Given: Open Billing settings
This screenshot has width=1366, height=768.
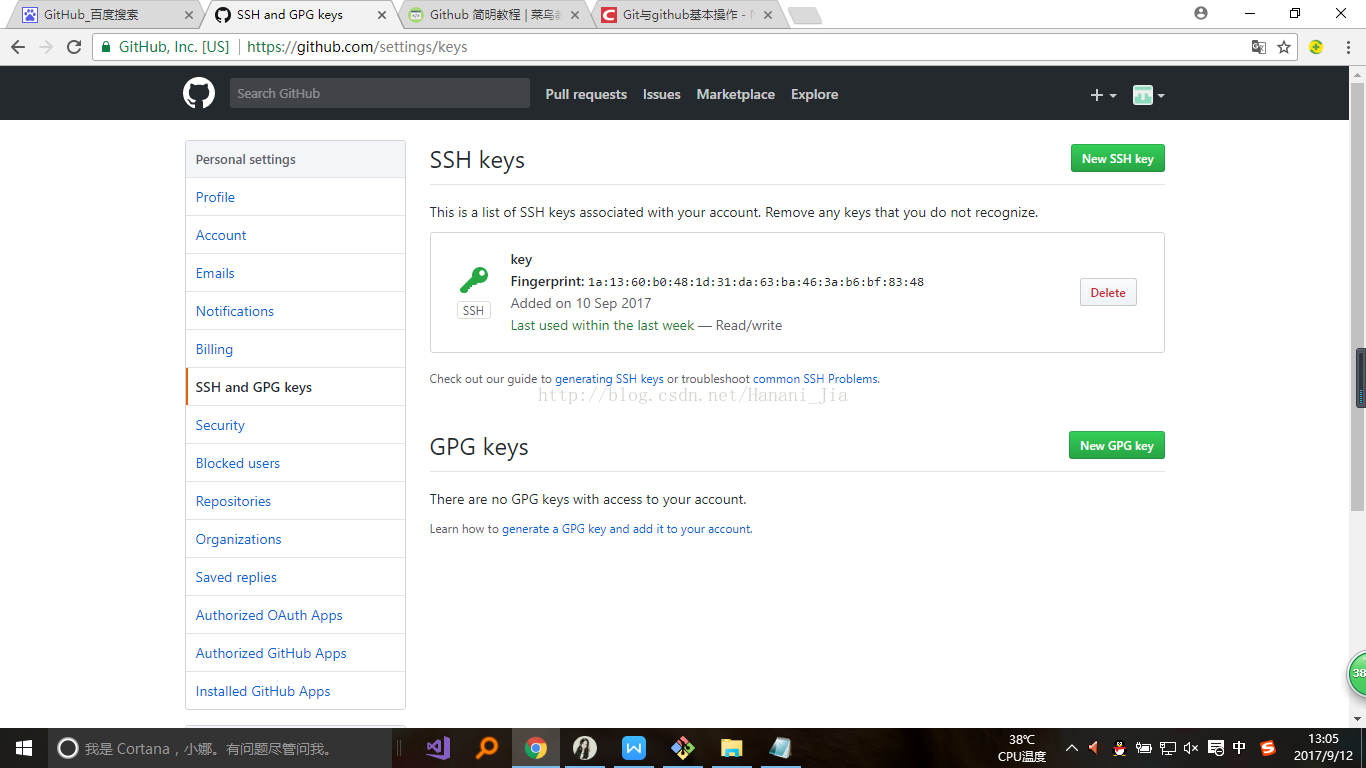Looking at the screenshot, I should click(295, 349).
